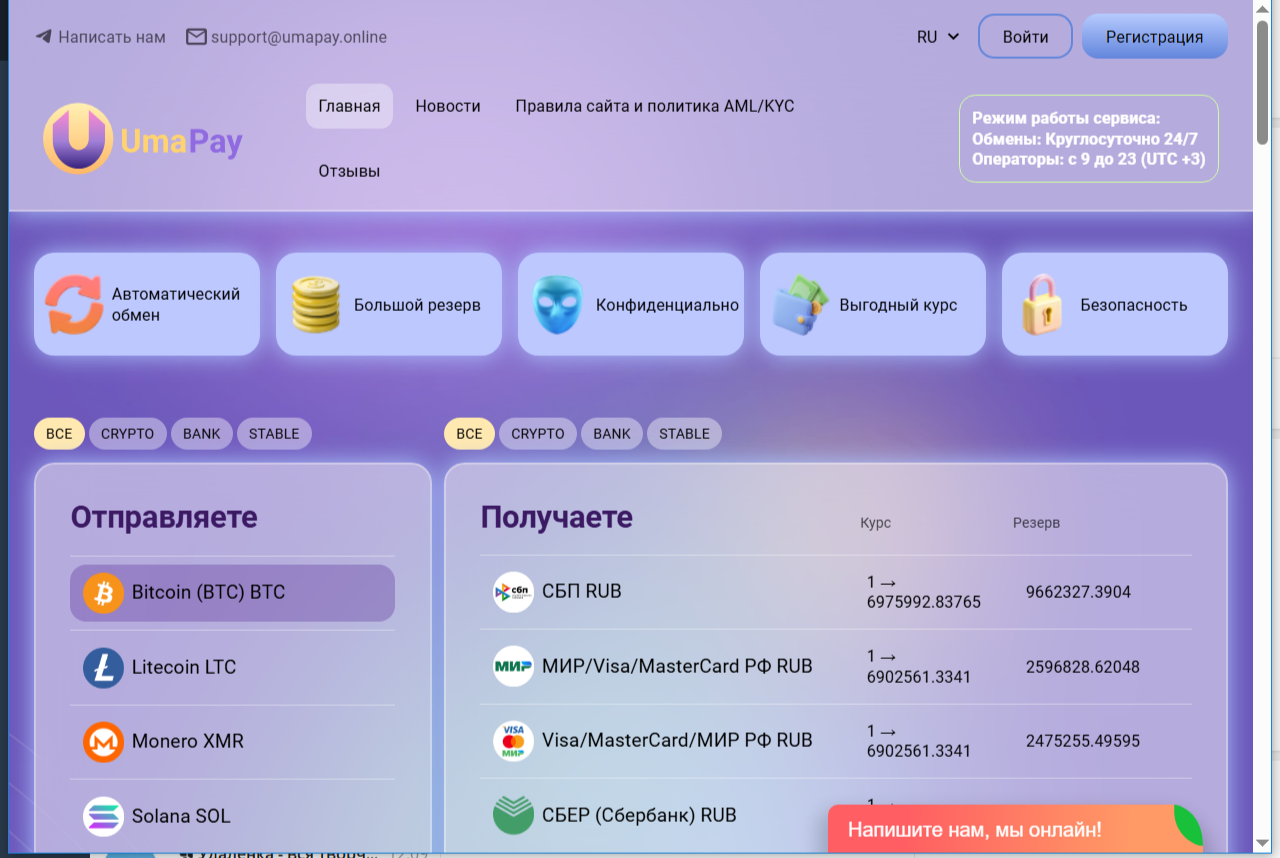
Task: Open the Отзывы menu item
Action: pos(349,171)
